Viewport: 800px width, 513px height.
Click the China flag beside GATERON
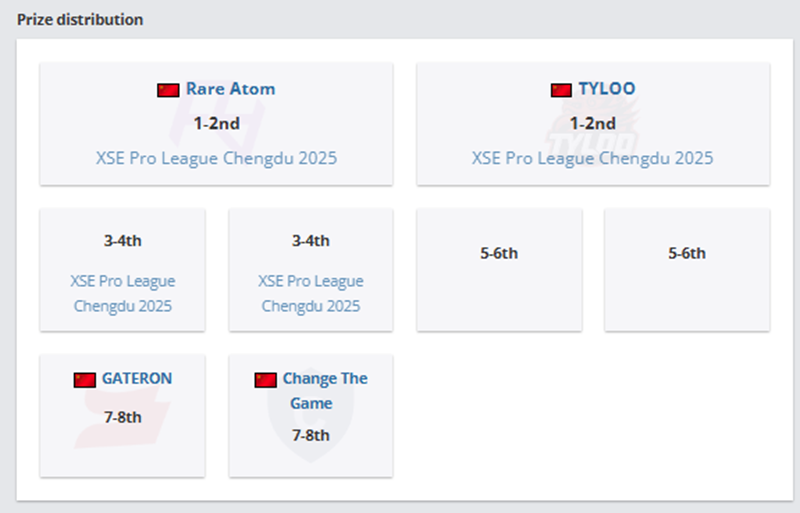[x=85, y=380]
